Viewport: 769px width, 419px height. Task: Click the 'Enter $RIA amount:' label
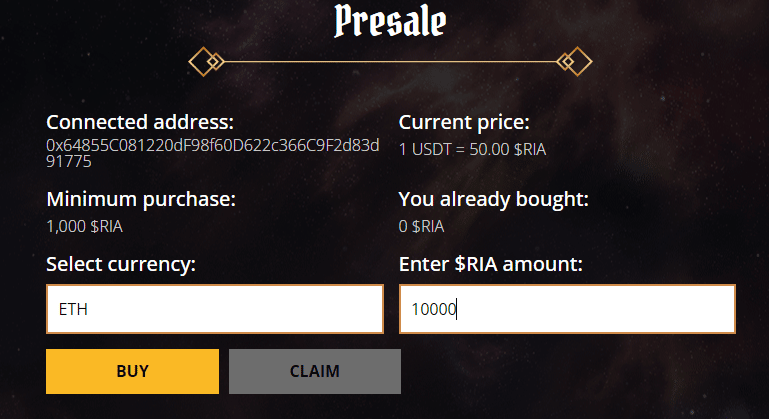tap(490, 264)
